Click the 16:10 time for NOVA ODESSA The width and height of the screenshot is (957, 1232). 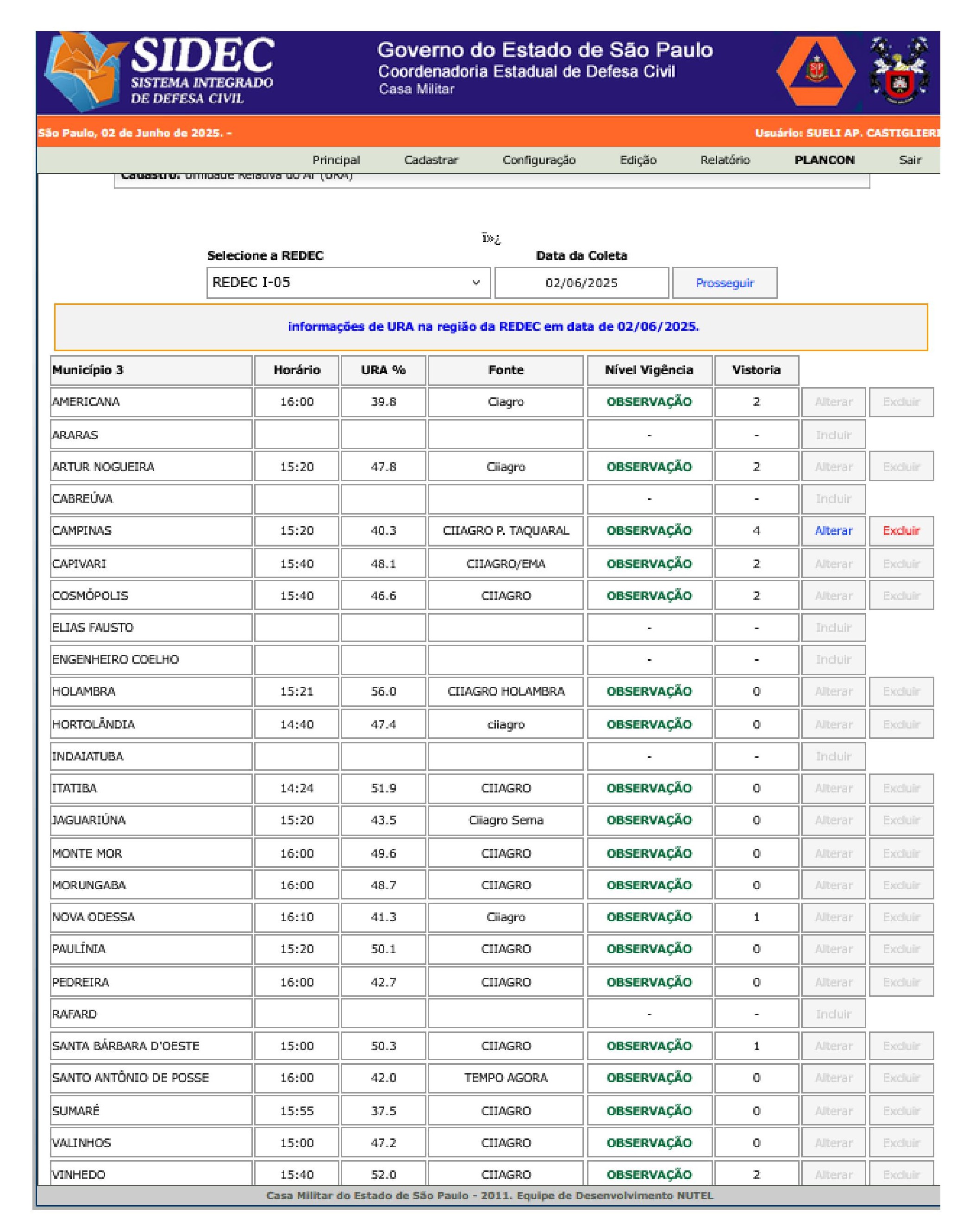(297, 917)
